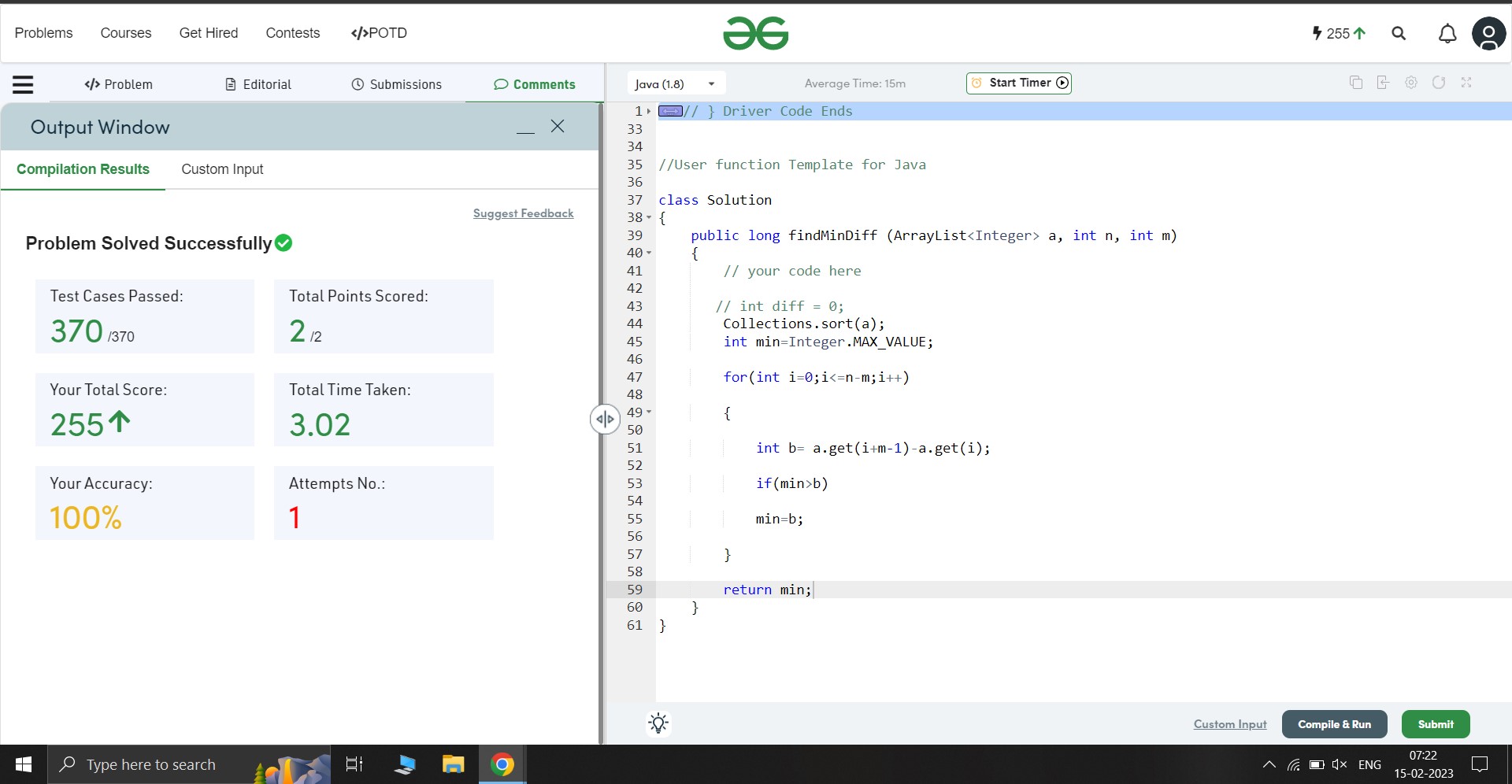
Task: Switch to the Problem tab
Action: coord(118,84)
